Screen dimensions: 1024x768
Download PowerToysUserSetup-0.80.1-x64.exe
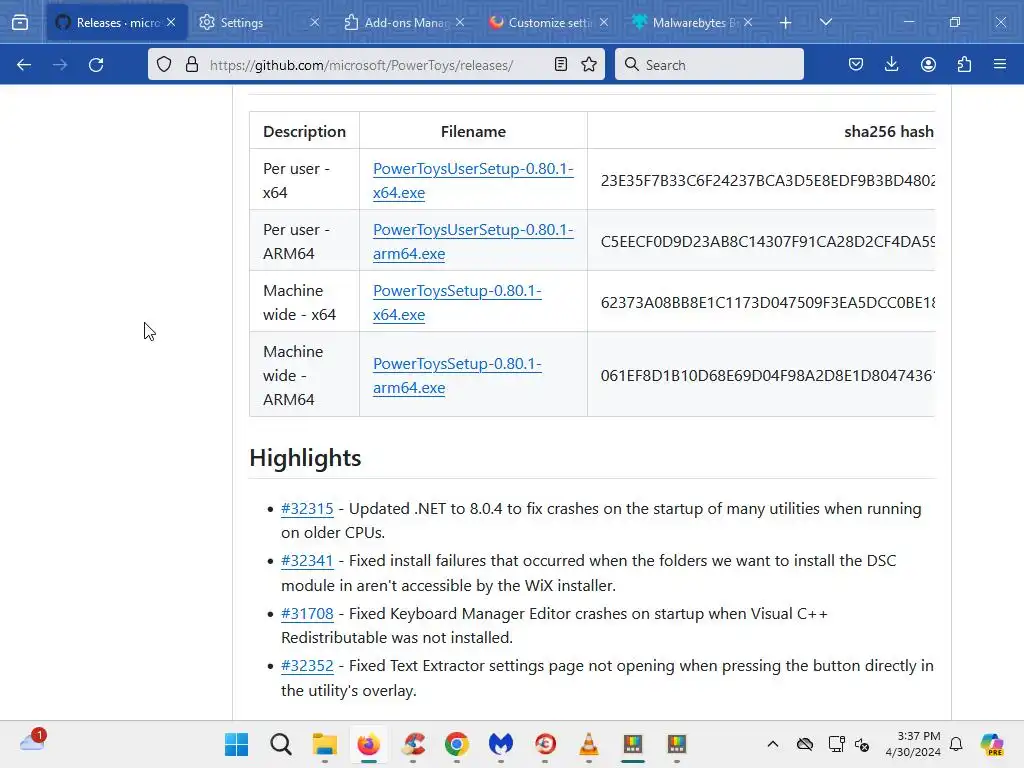pos(473,180)
